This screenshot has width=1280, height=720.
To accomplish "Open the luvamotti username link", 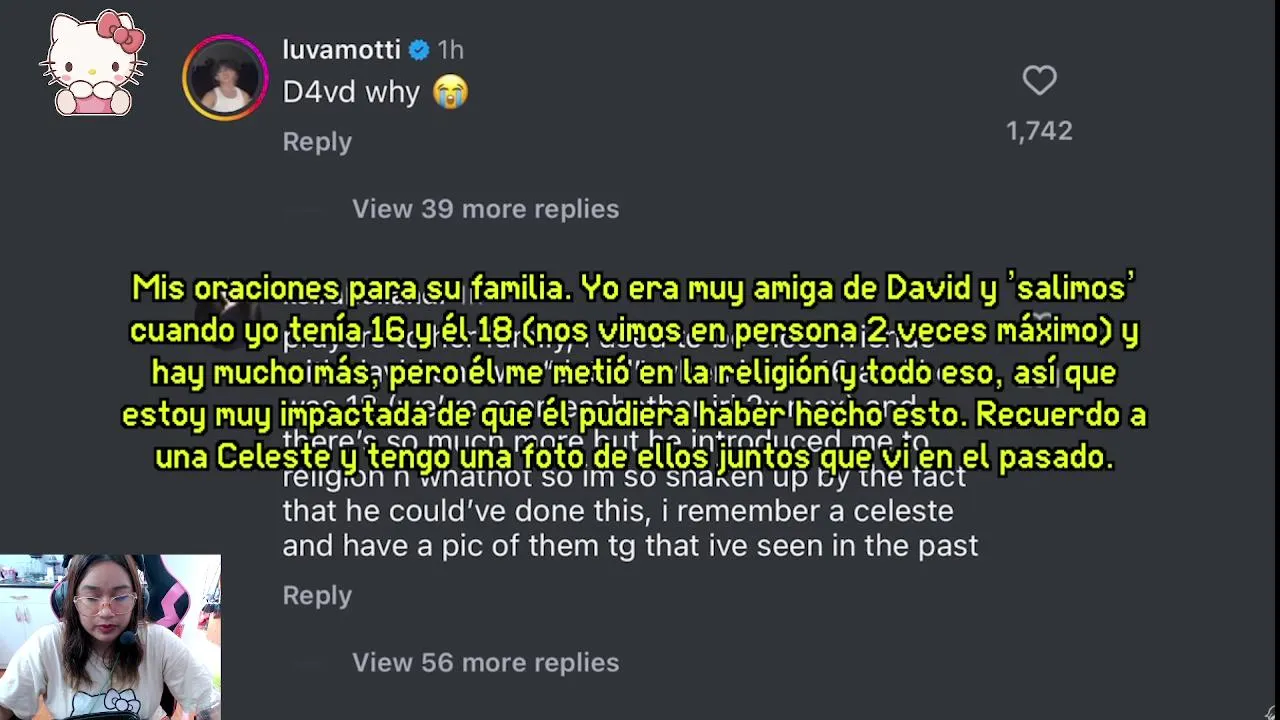I will pyautogui.click(x=342, y=50).
